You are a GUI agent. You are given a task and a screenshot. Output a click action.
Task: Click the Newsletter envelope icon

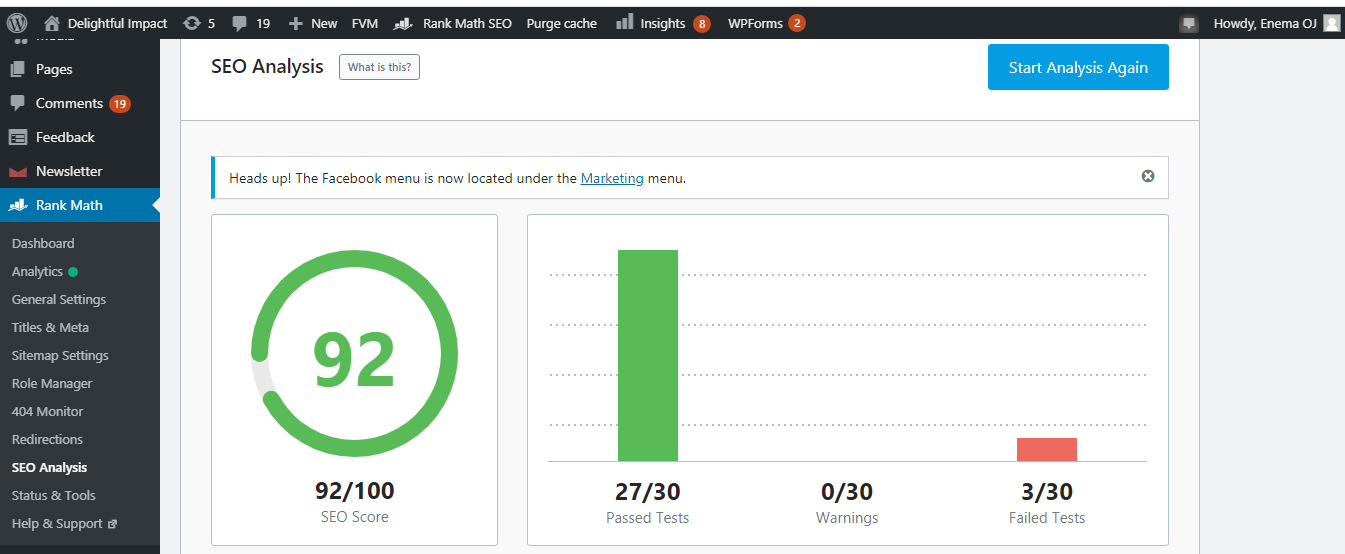17,172
